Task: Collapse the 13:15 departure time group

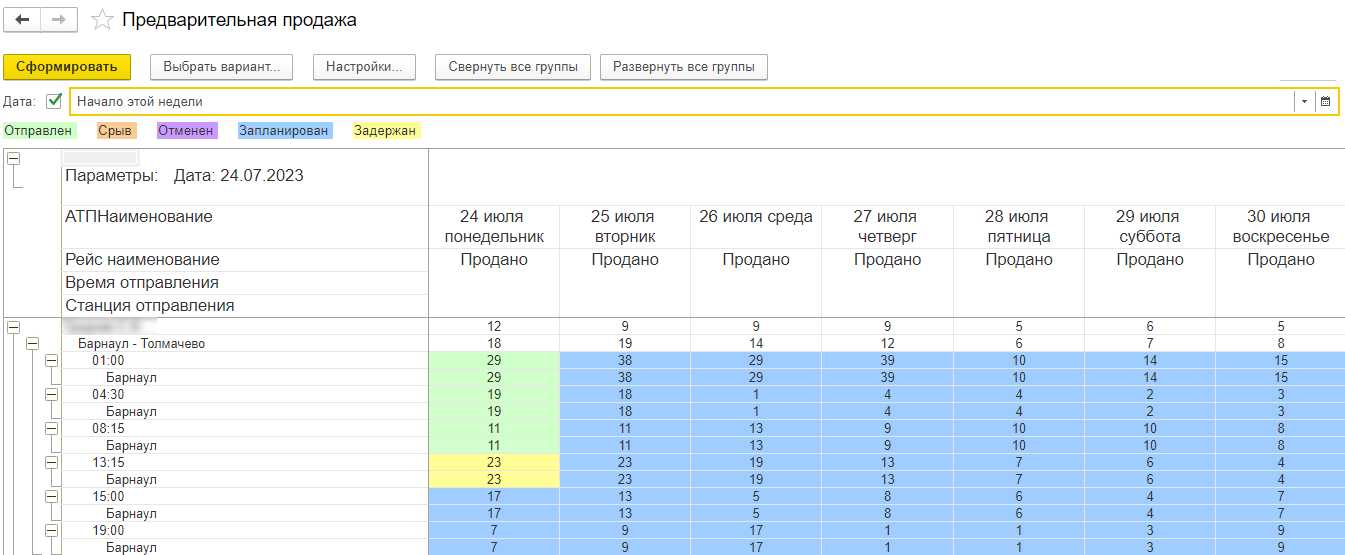Action: tap(51, 462)
